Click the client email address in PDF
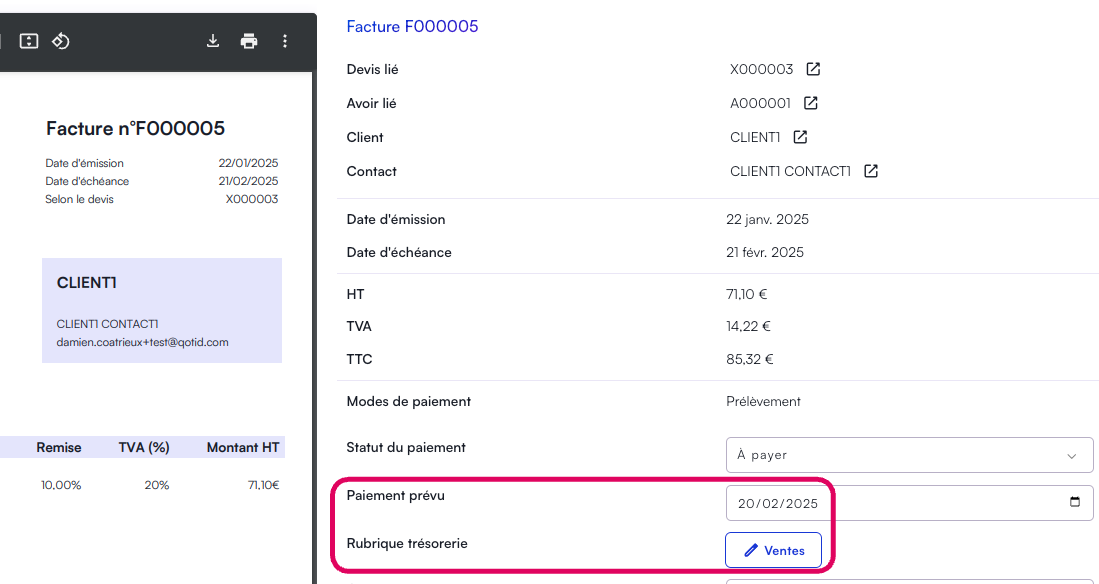 (142, 342)
